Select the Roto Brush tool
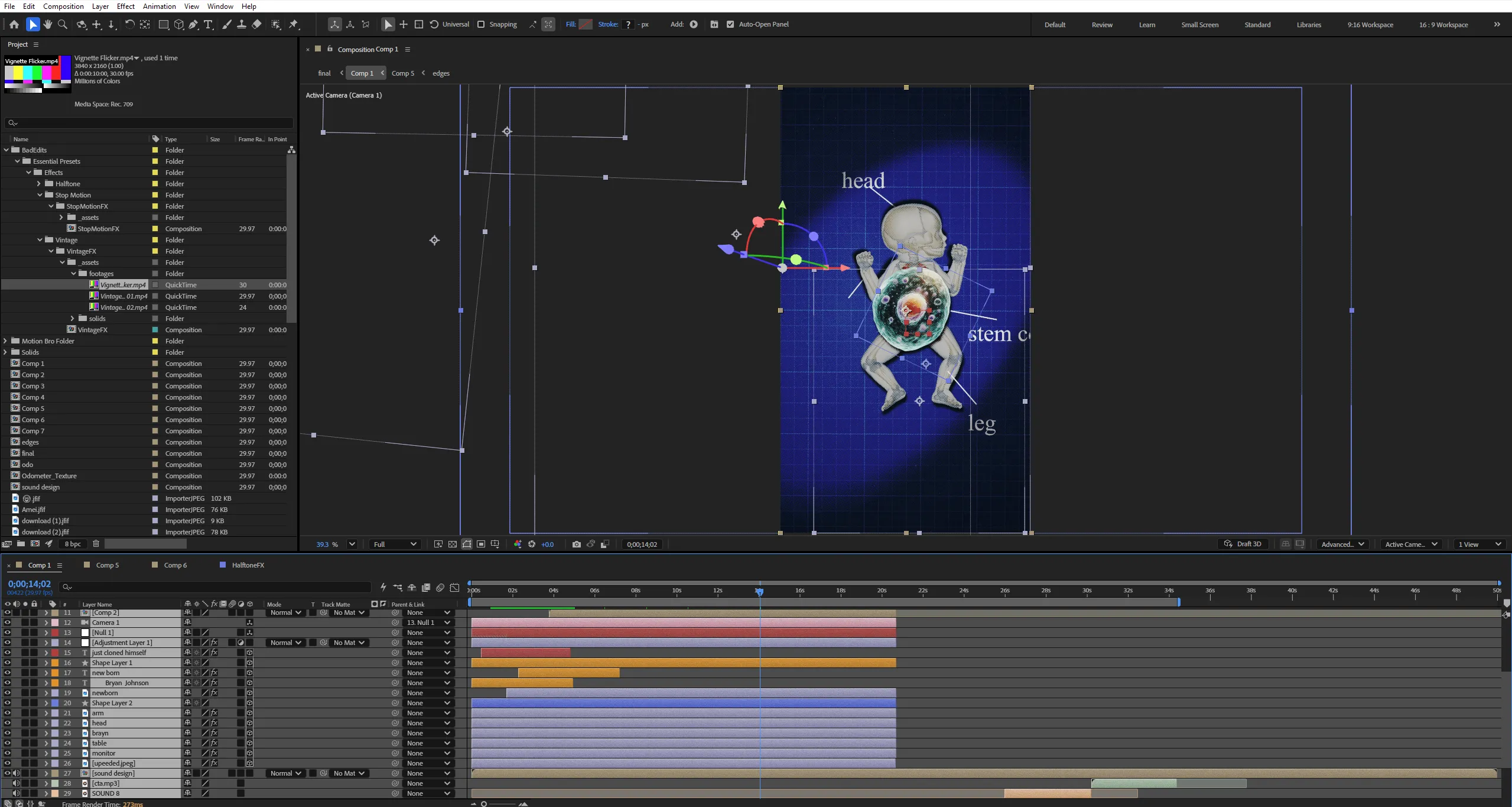 pyautogui.click(x=276, y=24)
